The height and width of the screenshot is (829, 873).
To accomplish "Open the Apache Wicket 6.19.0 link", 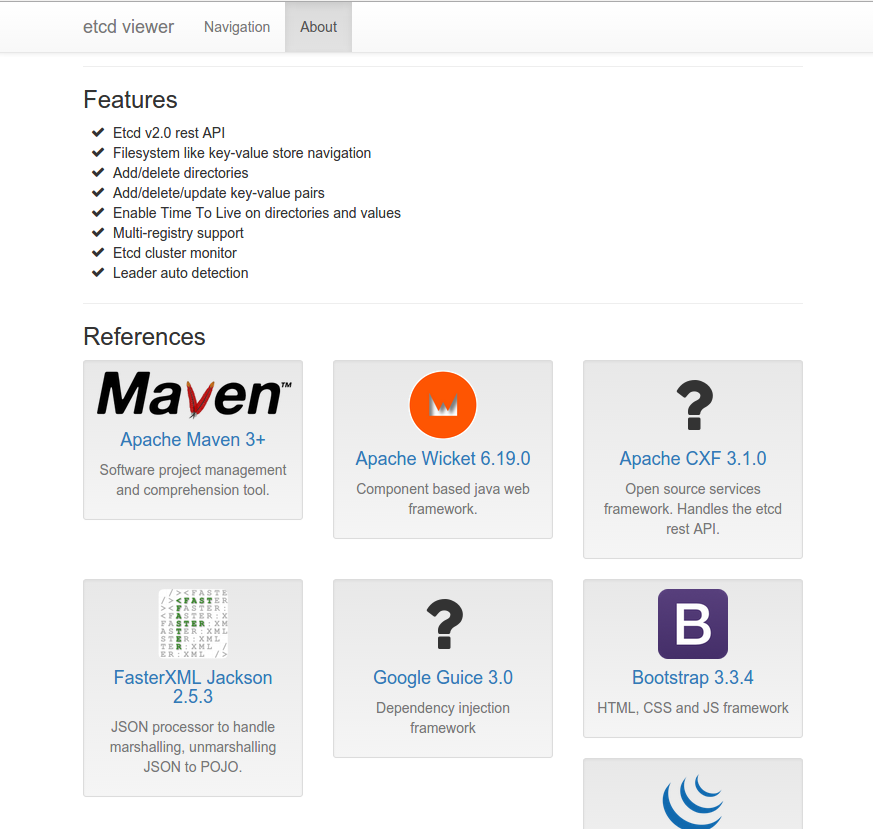I will point(443,458).
